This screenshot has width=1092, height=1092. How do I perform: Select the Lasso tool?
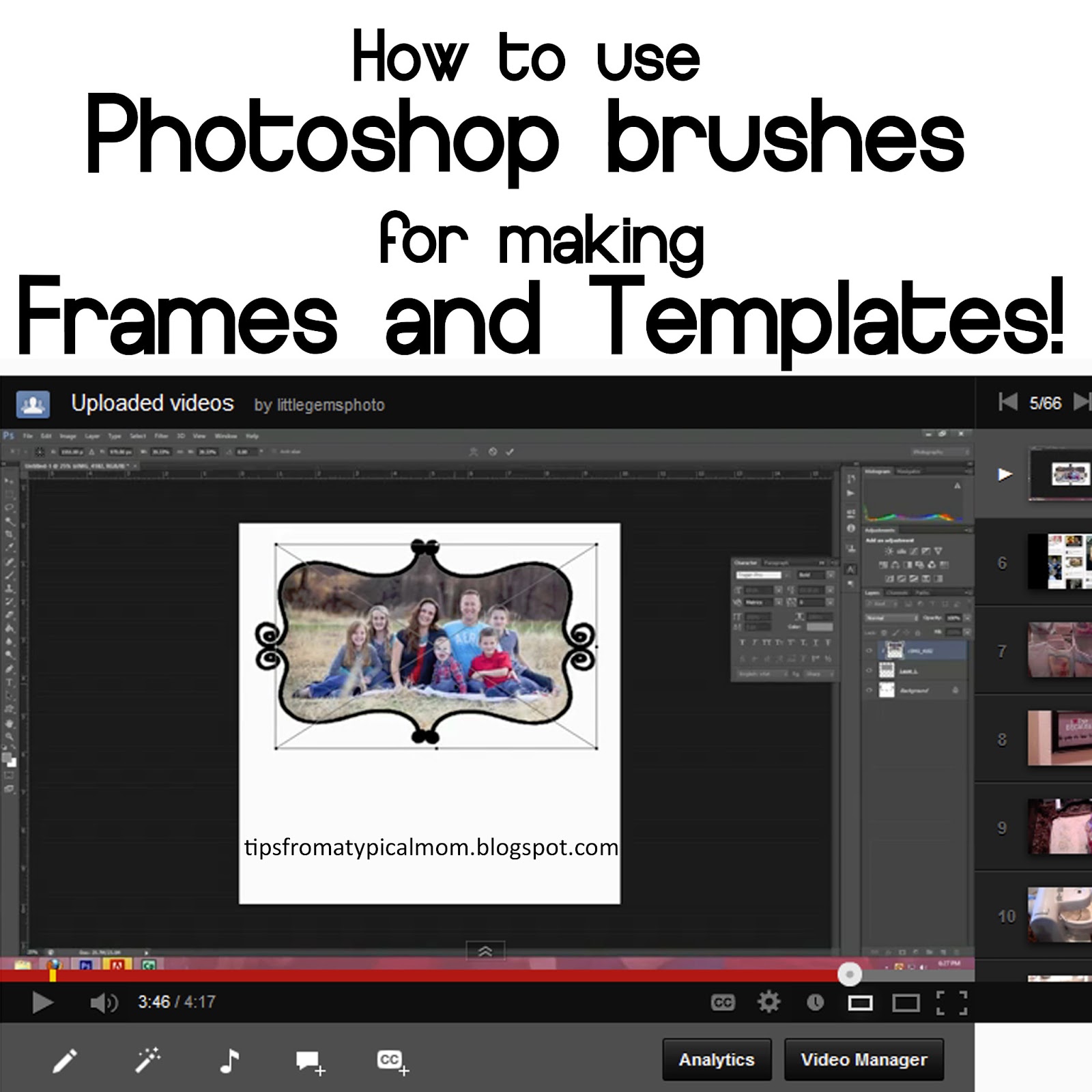[x=8, y=507]
